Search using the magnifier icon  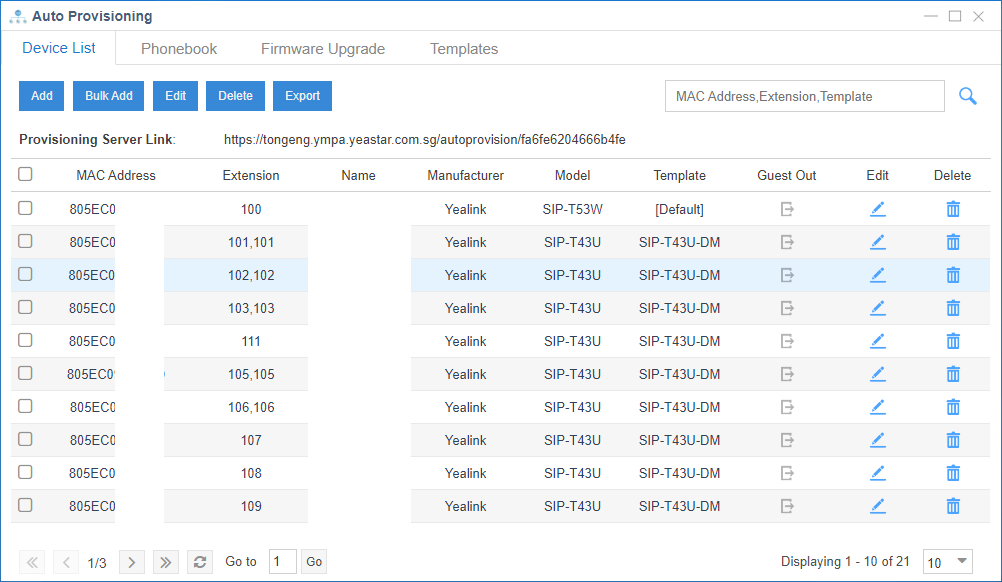[x=967, y=96]
